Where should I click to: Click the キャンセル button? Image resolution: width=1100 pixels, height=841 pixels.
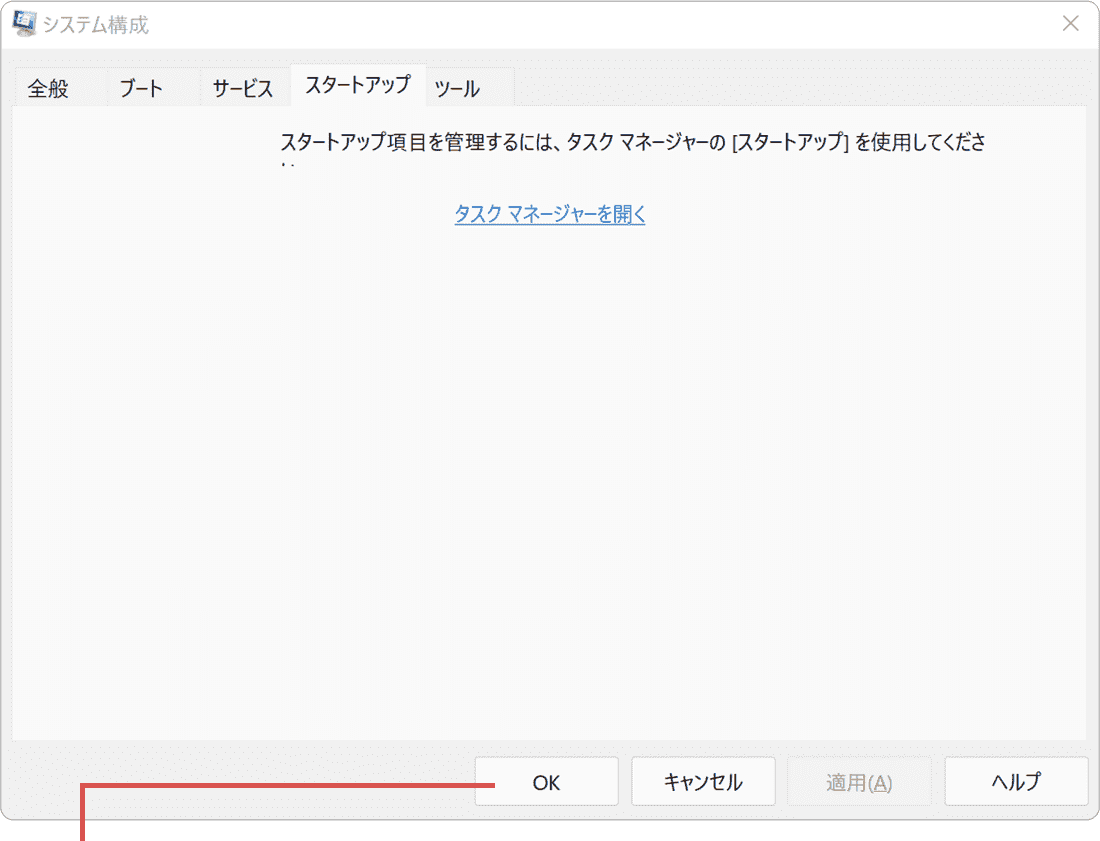point(703,781)
